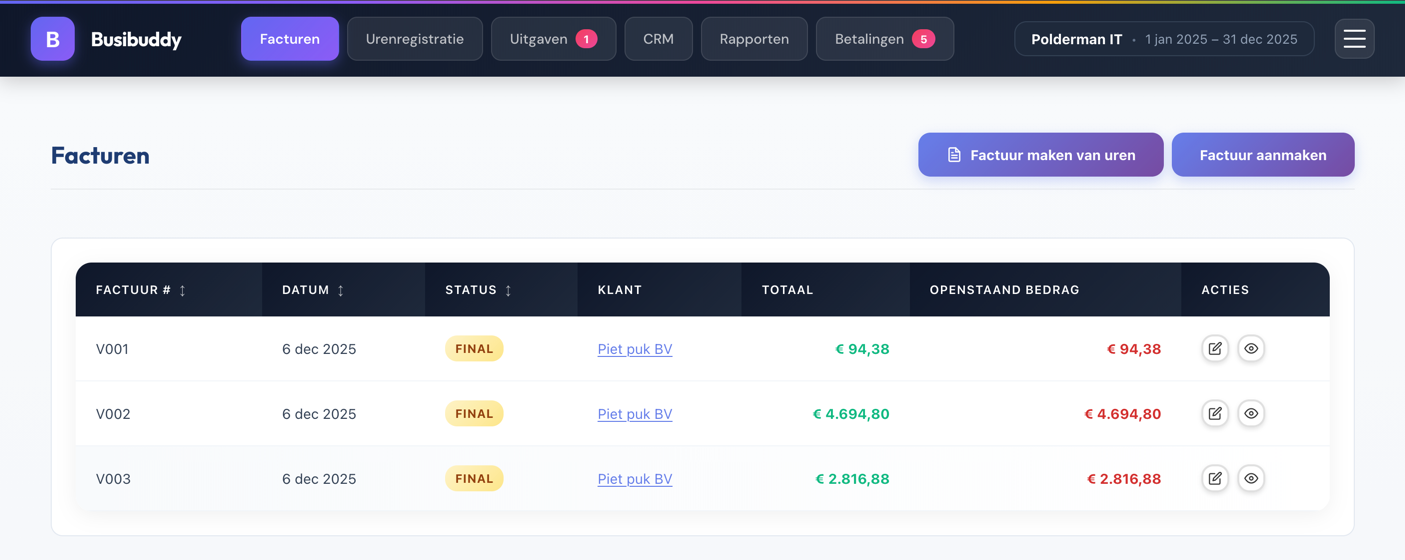Open the Rapporten tab
This screenshot has width=1405, height=560.
(x=754, y=39)
